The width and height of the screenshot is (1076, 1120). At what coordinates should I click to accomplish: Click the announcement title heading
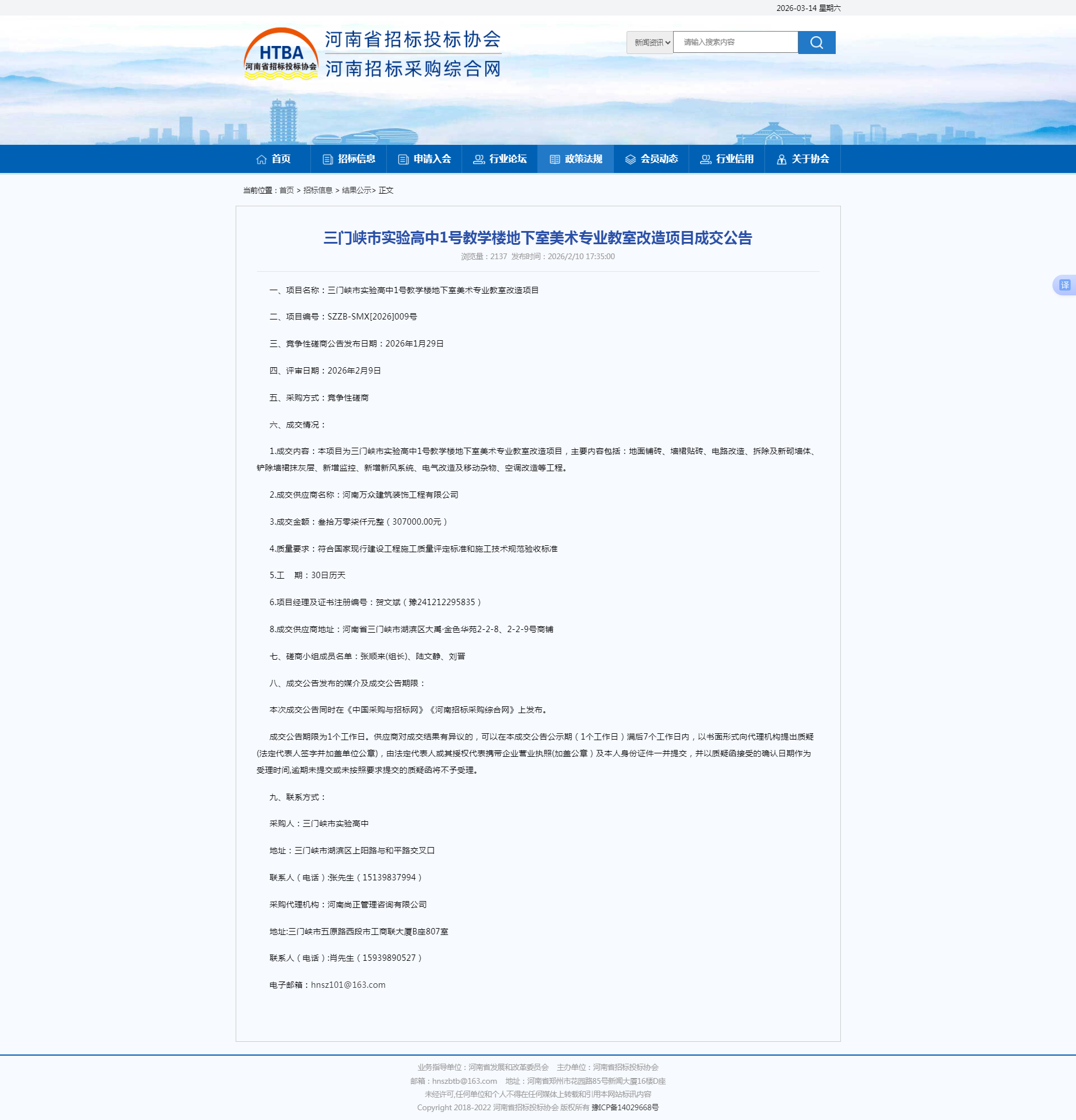click(x=537, y=238)
